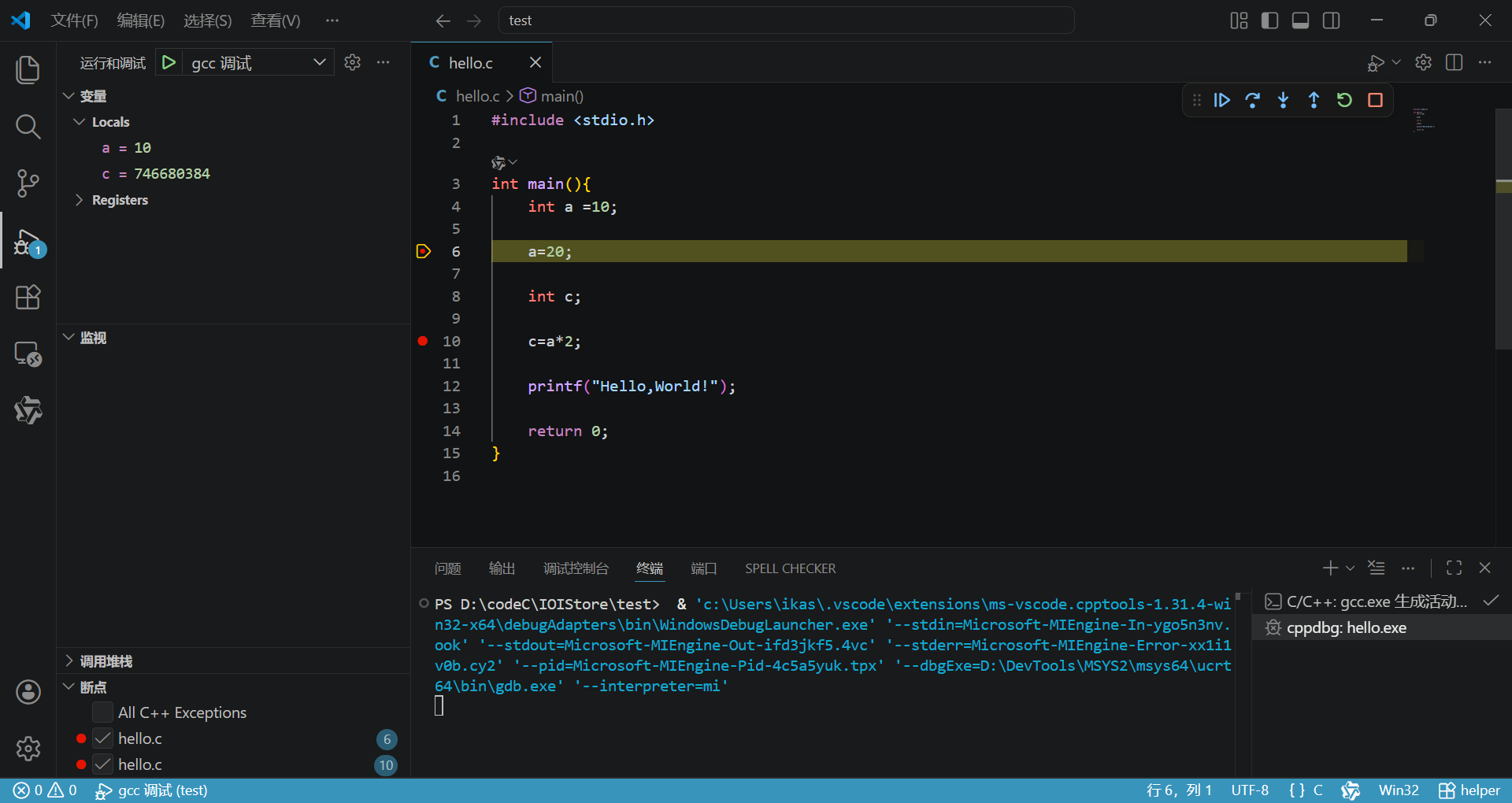Select the C/C++: gcc.exe build task terminal
1512x803 pixels.
tap(1381, 601)
